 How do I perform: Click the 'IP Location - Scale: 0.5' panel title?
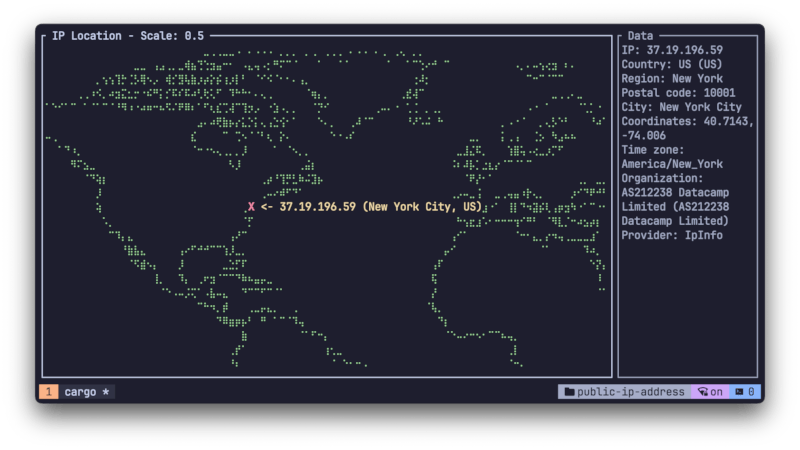point(127,36)
